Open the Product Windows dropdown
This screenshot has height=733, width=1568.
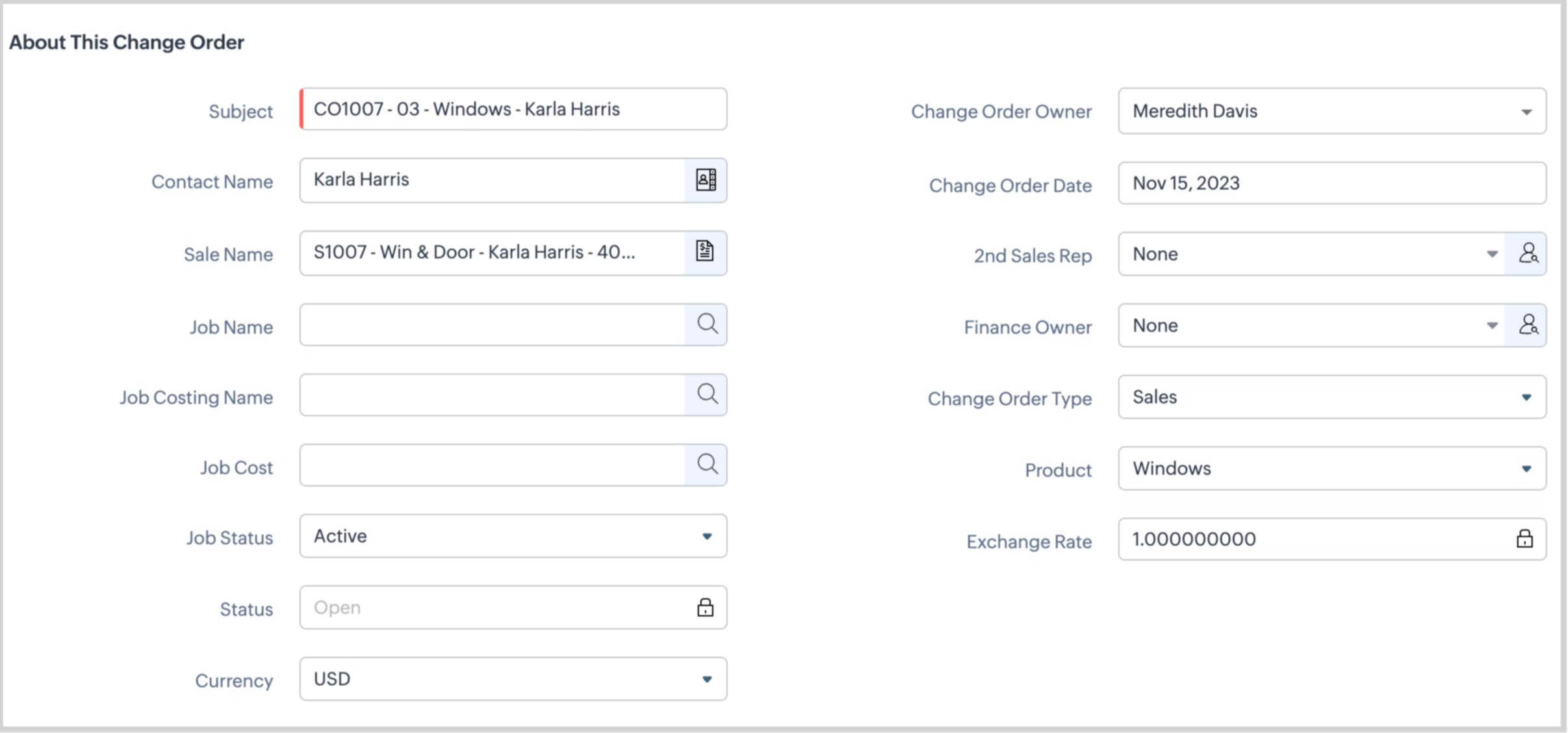(1526, 469)
